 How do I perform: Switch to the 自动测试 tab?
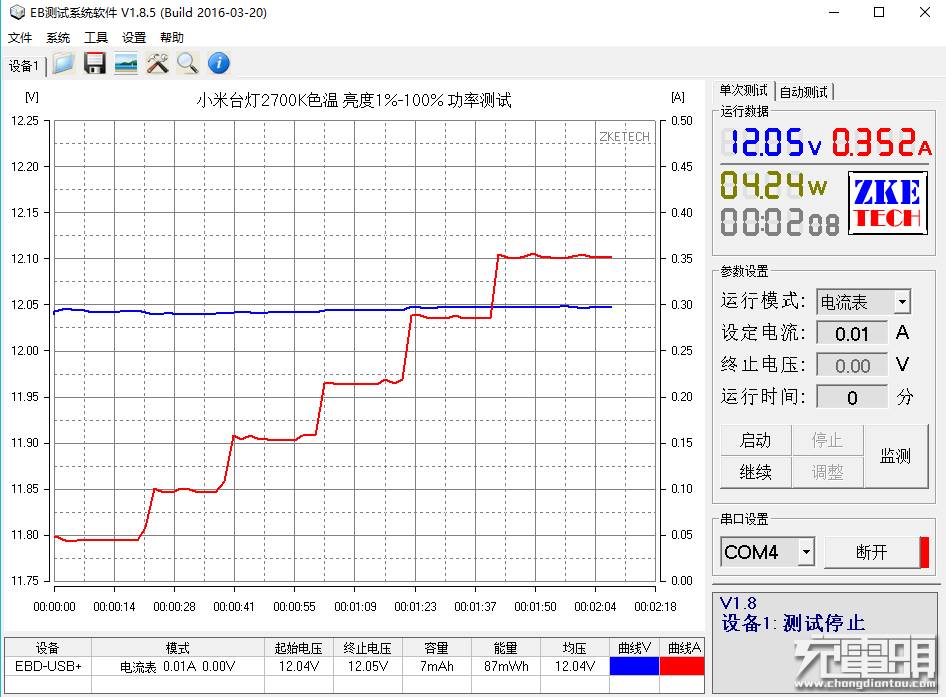pos(804,92)
